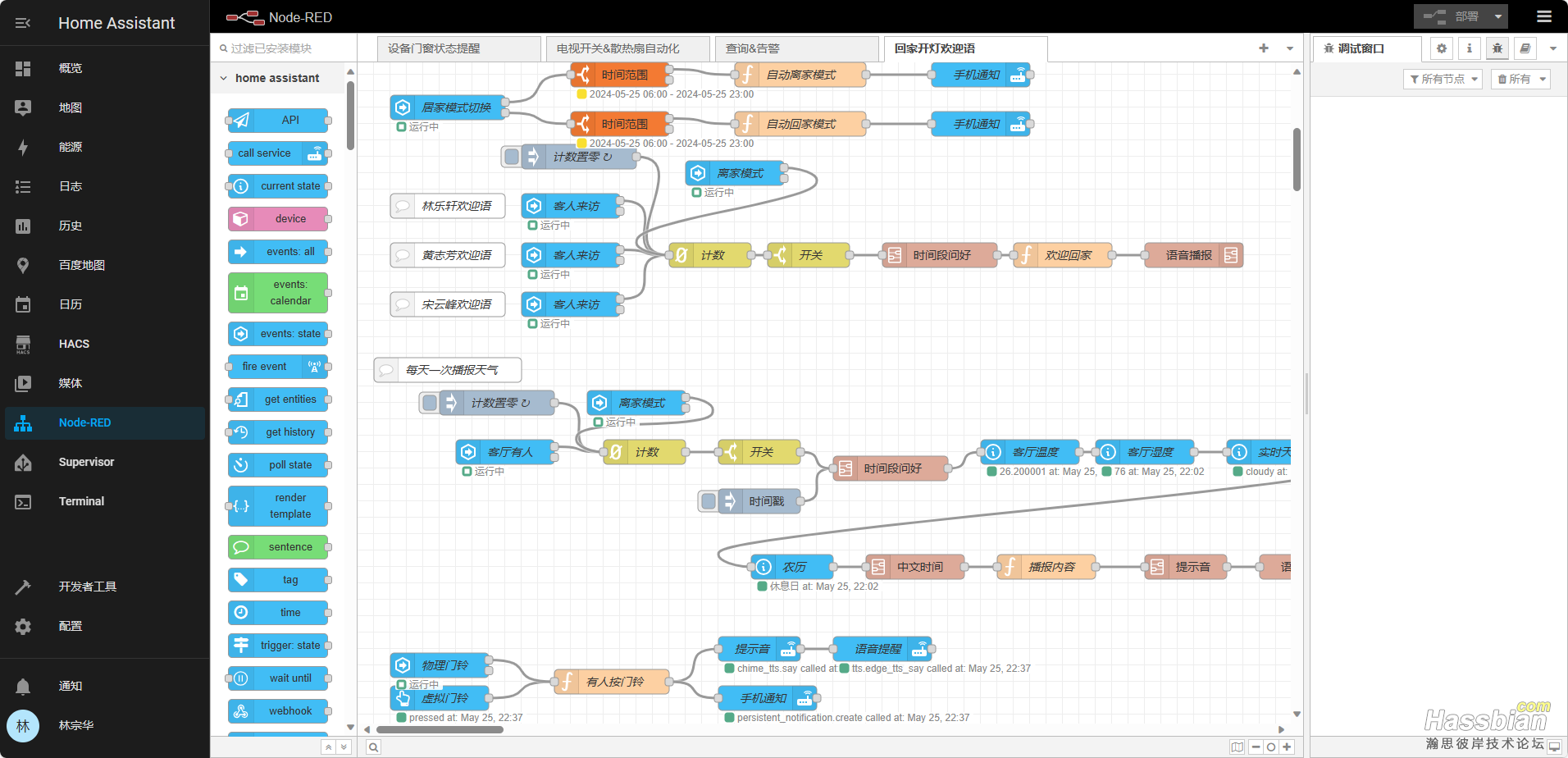Add a new flow tab
Screen dimensions: 1568x758
click(1264, 48)
